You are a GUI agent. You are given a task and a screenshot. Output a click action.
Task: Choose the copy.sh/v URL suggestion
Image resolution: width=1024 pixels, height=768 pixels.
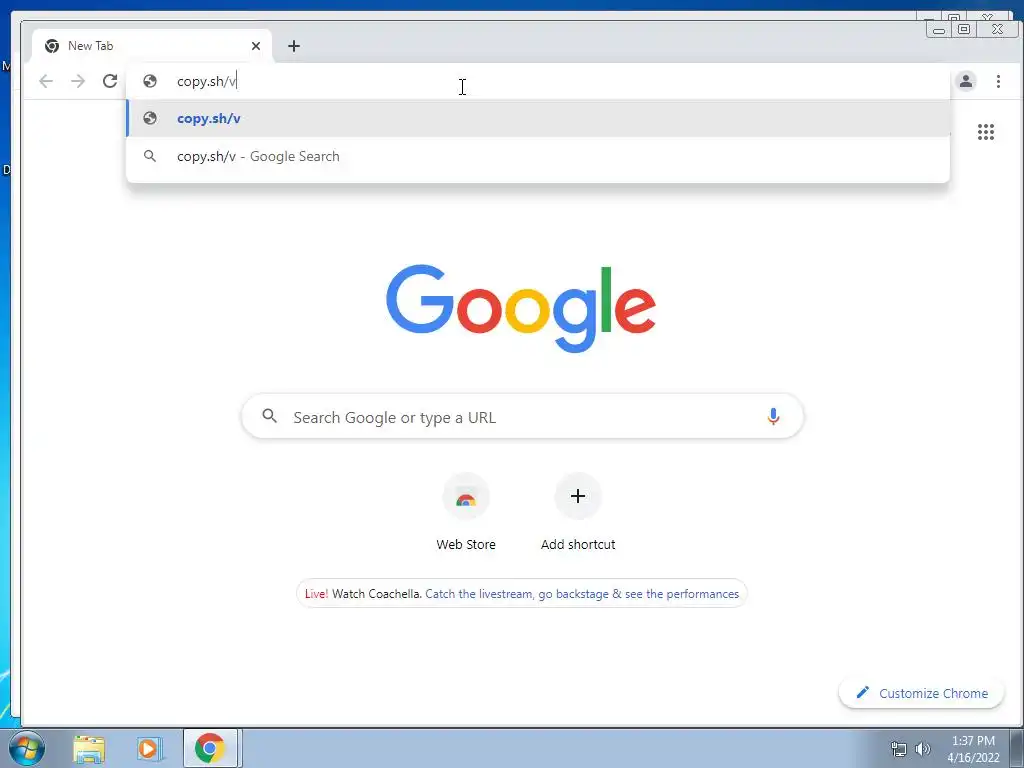click(538, 118)
